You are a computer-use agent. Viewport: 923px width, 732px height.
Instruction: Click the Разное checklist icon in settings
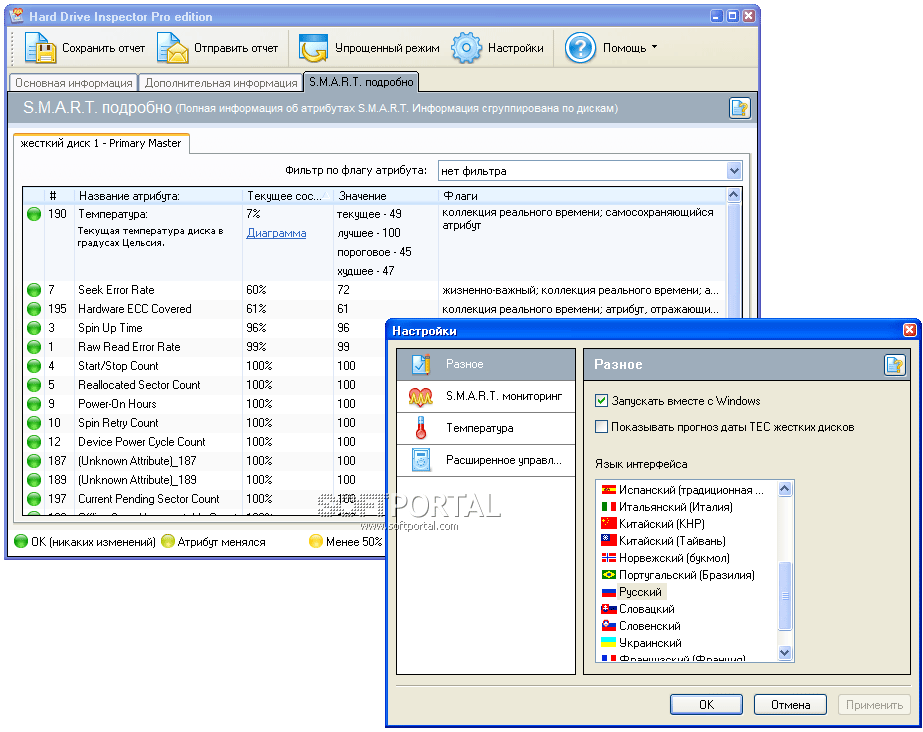coord(421,364)
